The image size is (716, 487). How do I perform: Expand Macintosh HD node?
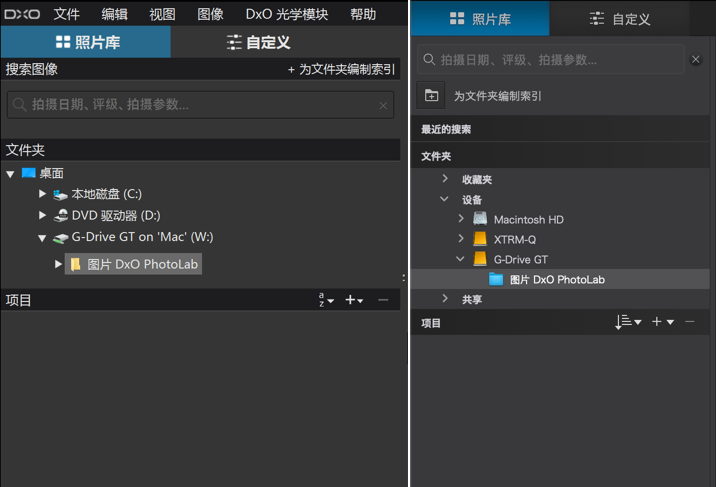pyautogui.click(x=461, y=219)
